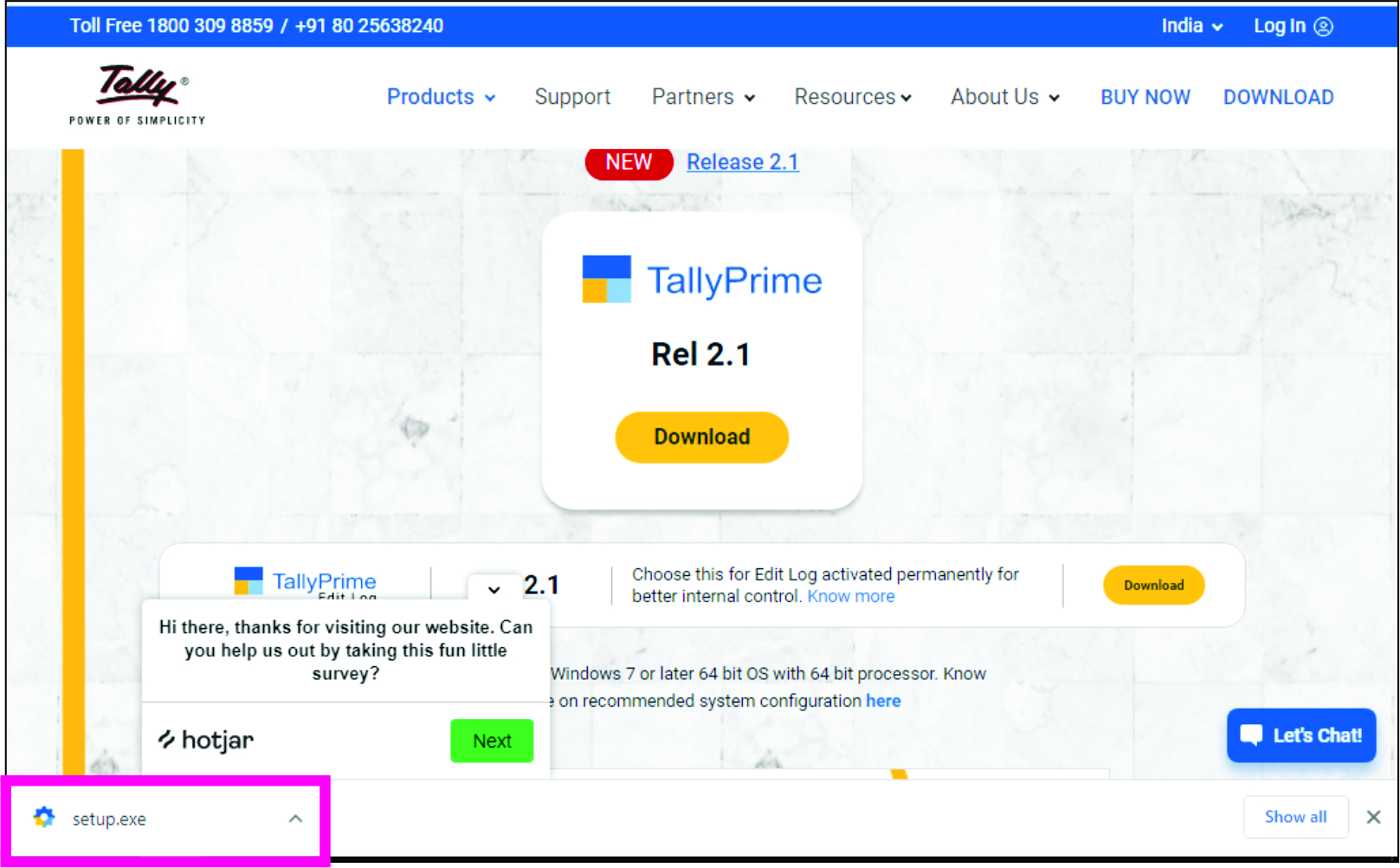This screenshot has width=1400, height=868.
Task: Click the NEW badge
Action: [x=629, y=162]
